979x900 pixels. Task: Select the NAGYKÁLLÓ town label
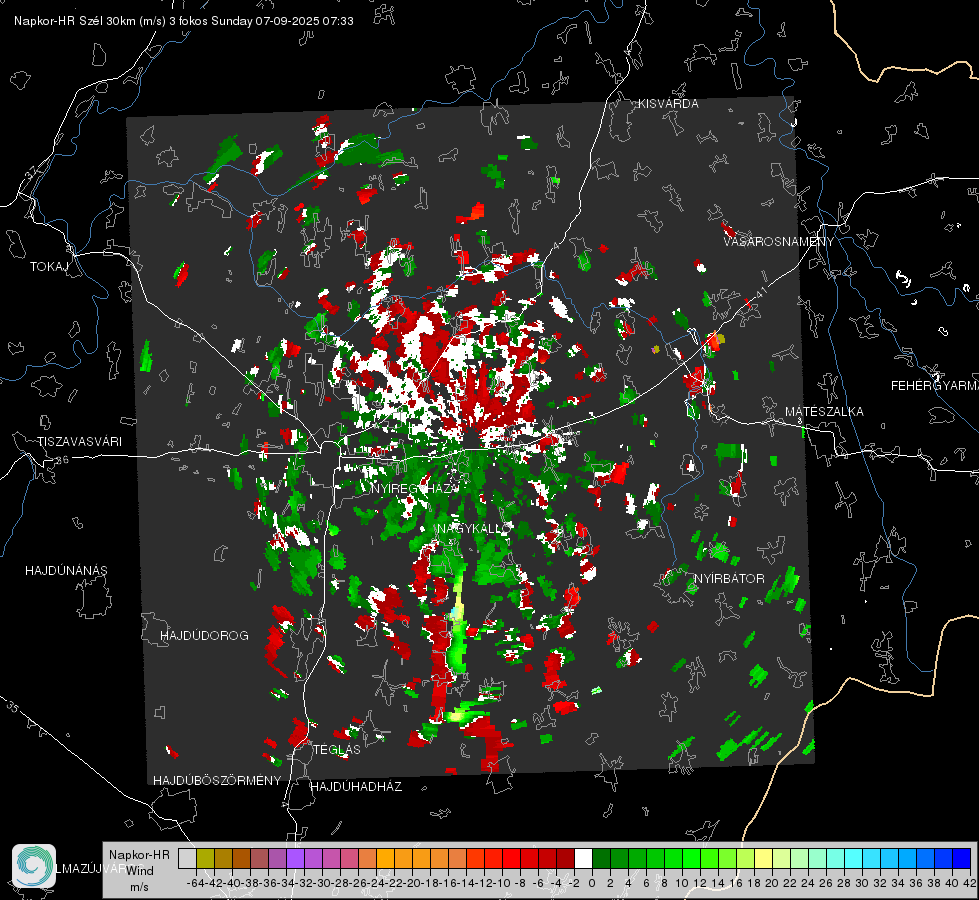(474, 529)
